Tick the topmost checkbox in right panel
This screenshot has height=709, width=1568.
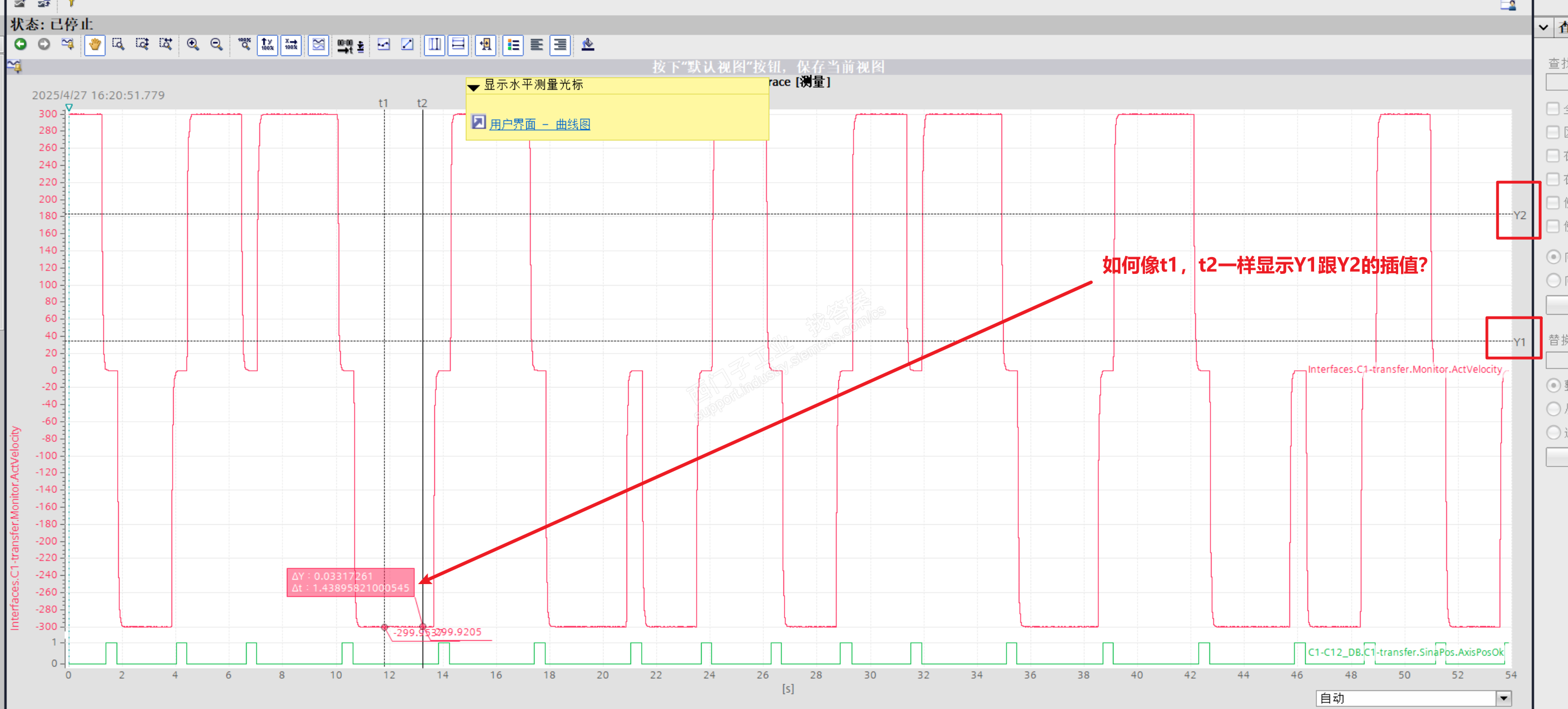pyautogui.click(x=1553, y=109)
